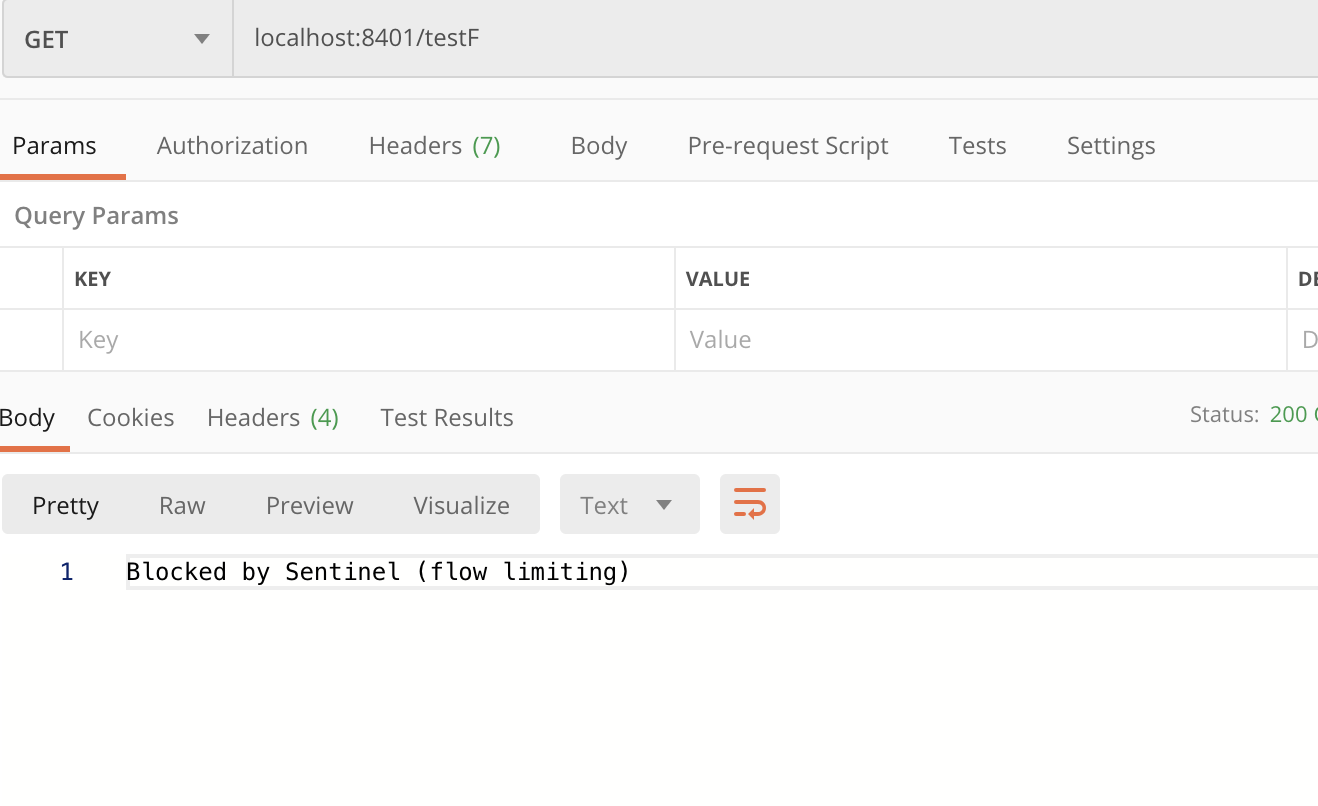The image size is (1318, 806).
Task: Select the request Body tab
Action: tap(599, 146)
